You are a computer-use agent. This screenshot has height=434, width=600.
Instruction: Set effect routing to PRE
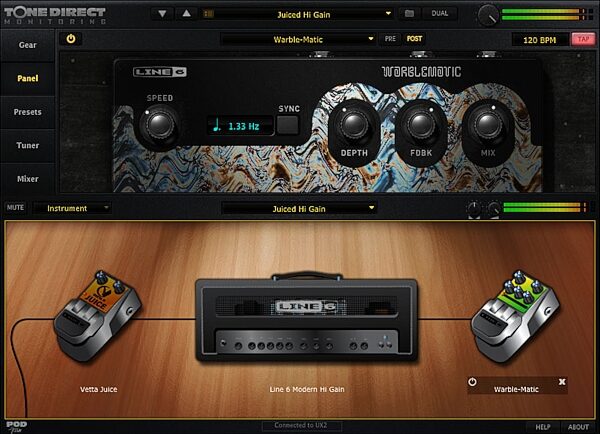(390, 39)
